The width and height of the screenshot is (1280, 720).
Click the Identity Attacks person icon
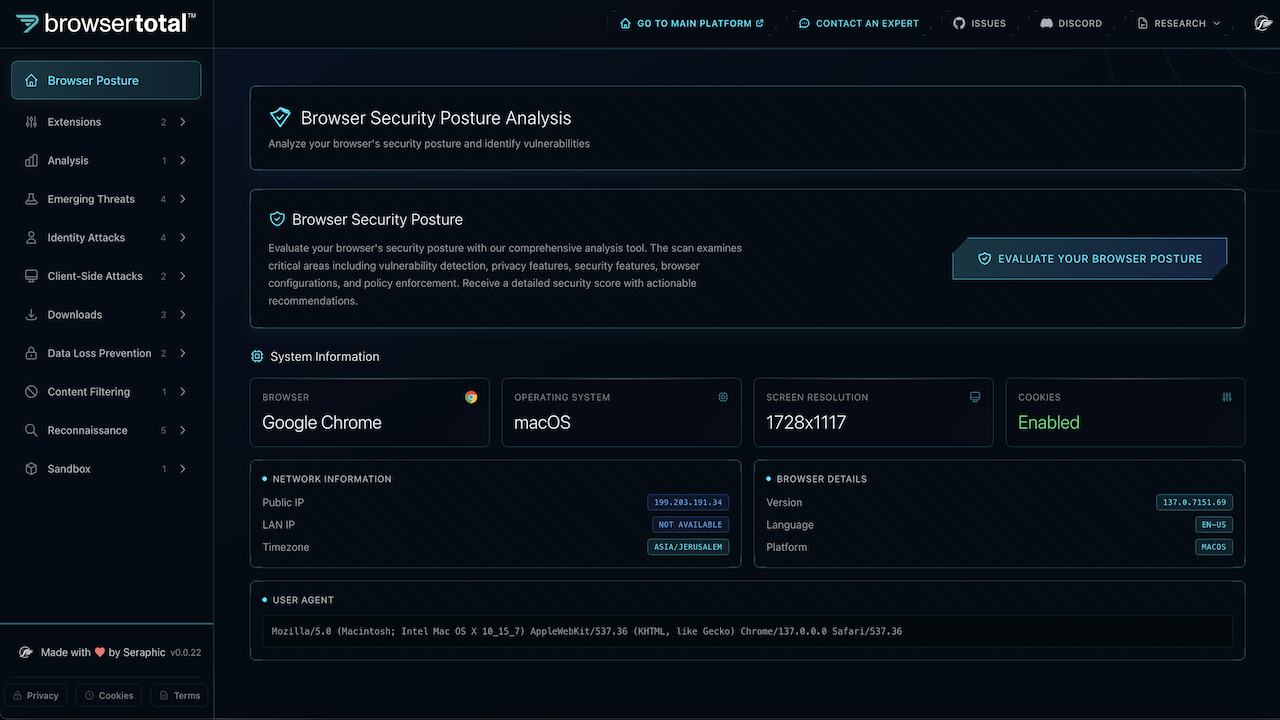(x=31, y=238)
